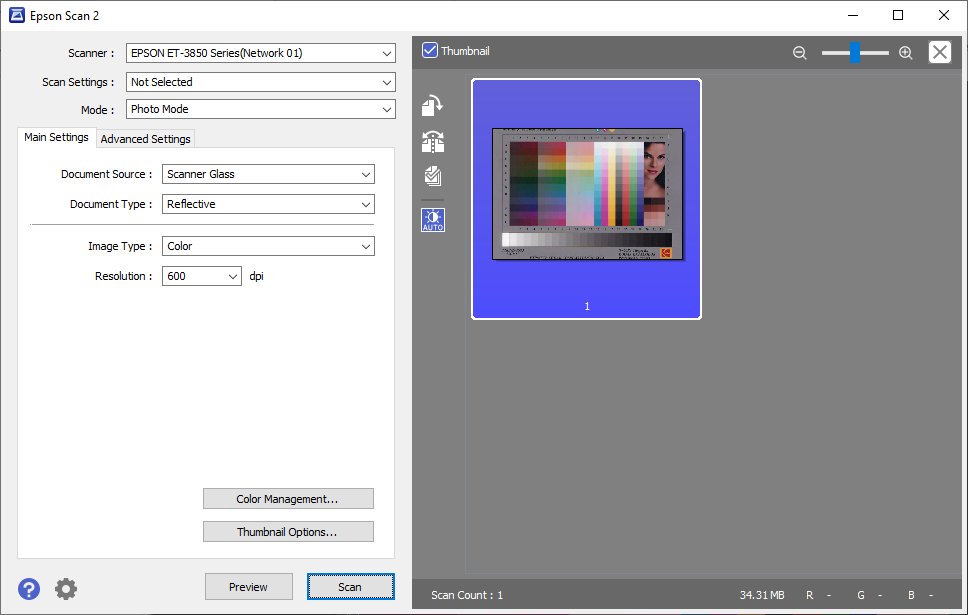The height and width of the screenshot is (615, 968).
Task: Zoom out the preview with minus magnifier
Action: pos(799,53)
